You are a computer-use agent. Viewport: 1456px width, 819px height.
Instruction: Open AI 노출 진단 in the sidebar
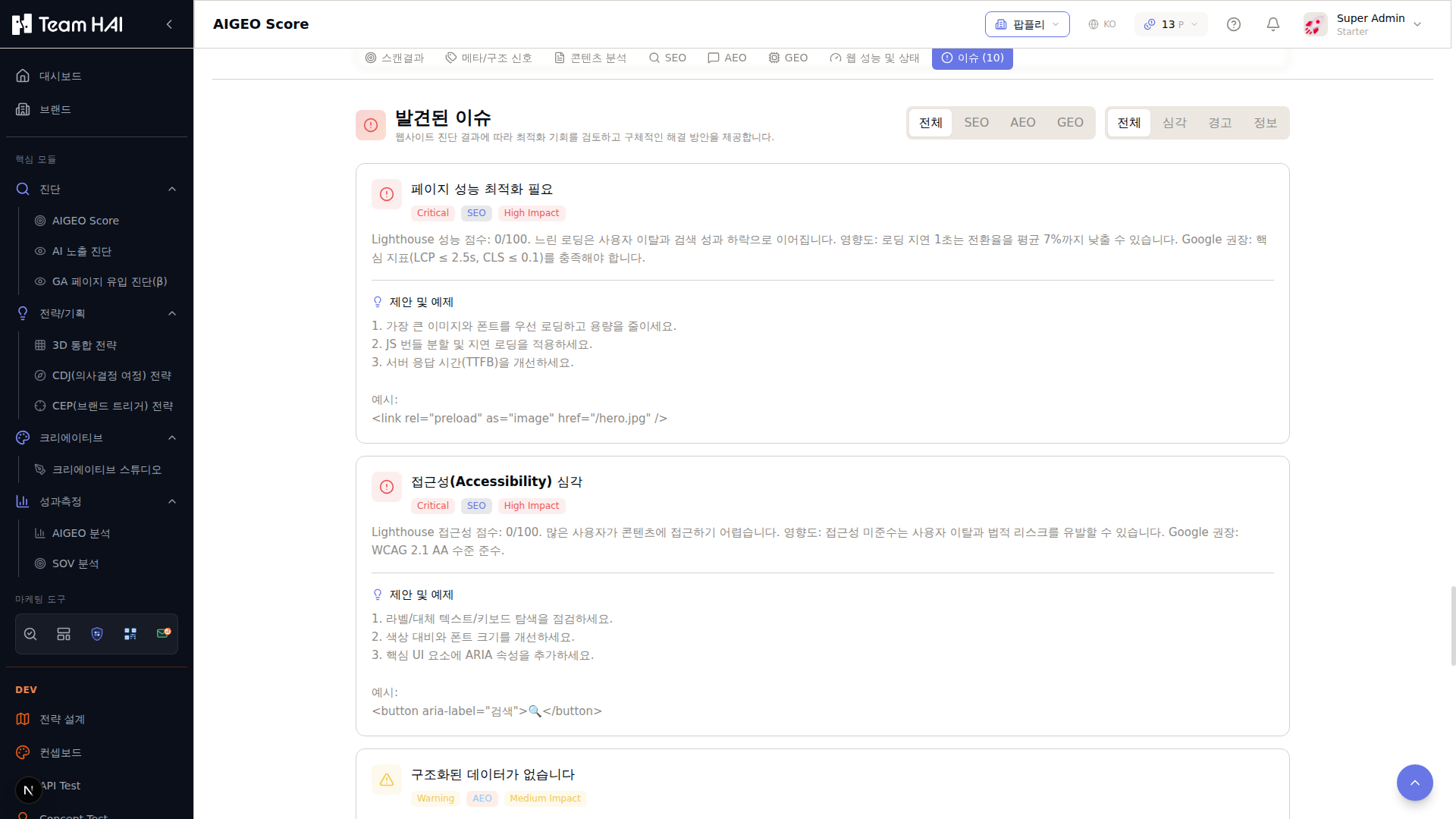(x=105, y=251)
